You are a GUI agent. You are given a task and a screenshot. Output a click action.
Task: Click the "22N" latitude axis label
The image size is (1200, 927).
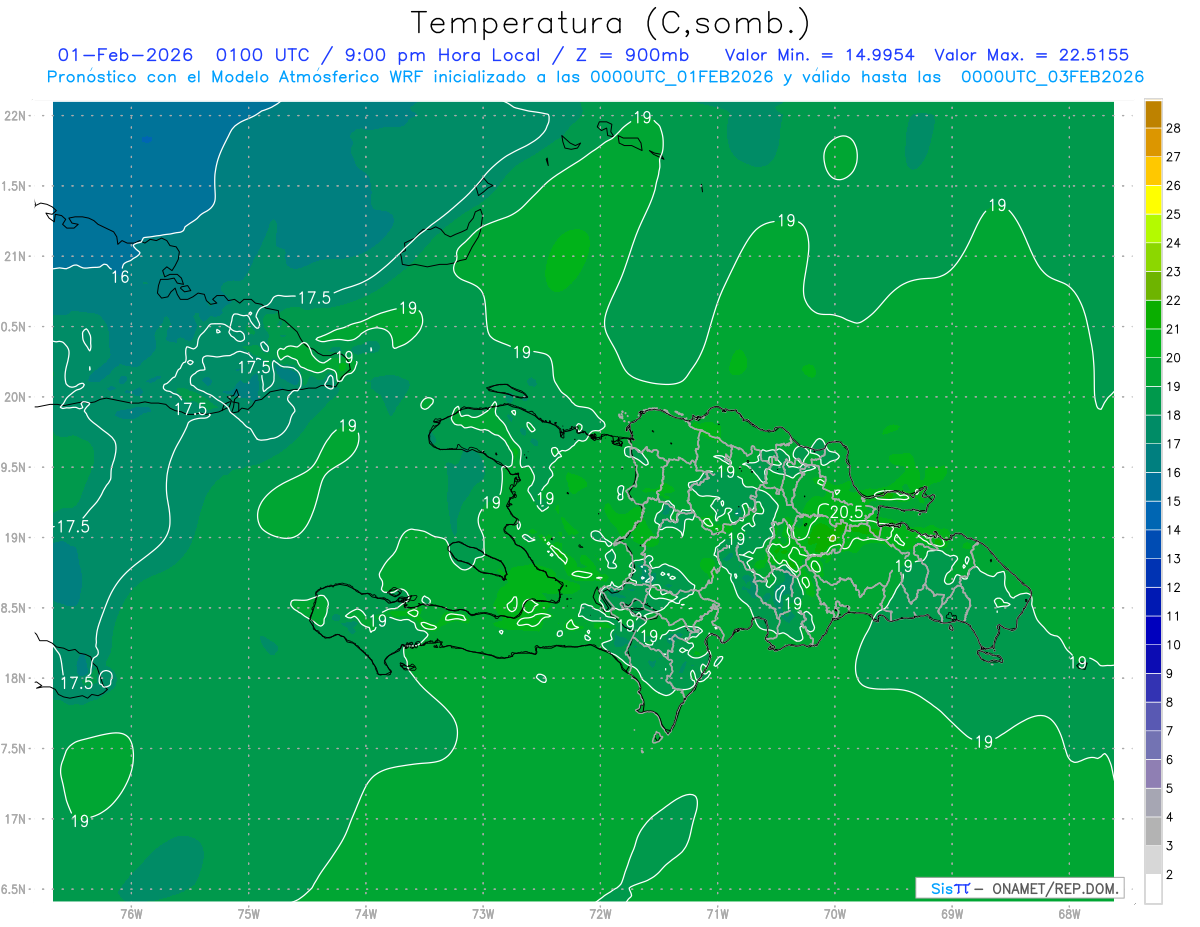pos(17,115)
